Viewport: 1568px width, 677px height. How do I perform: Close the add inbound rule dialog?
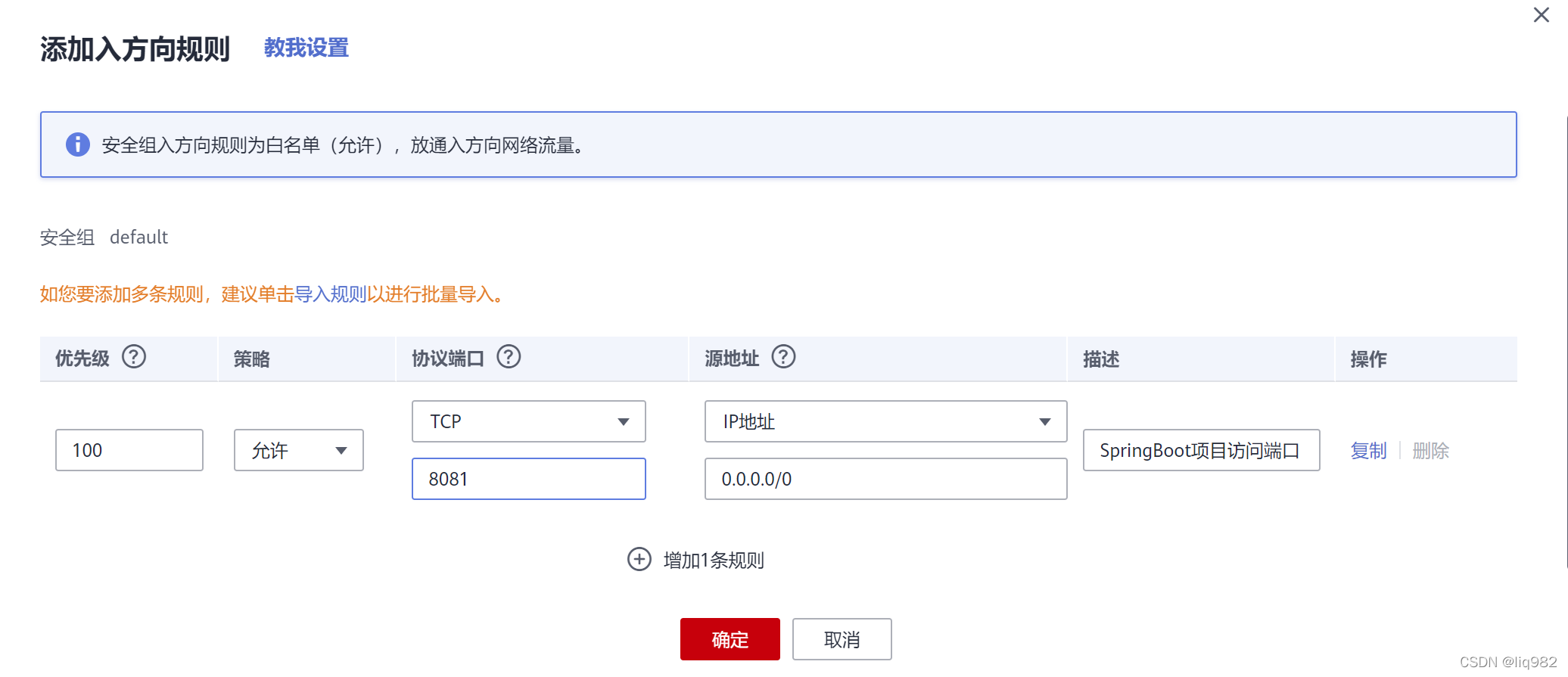tap(1541, 15)
